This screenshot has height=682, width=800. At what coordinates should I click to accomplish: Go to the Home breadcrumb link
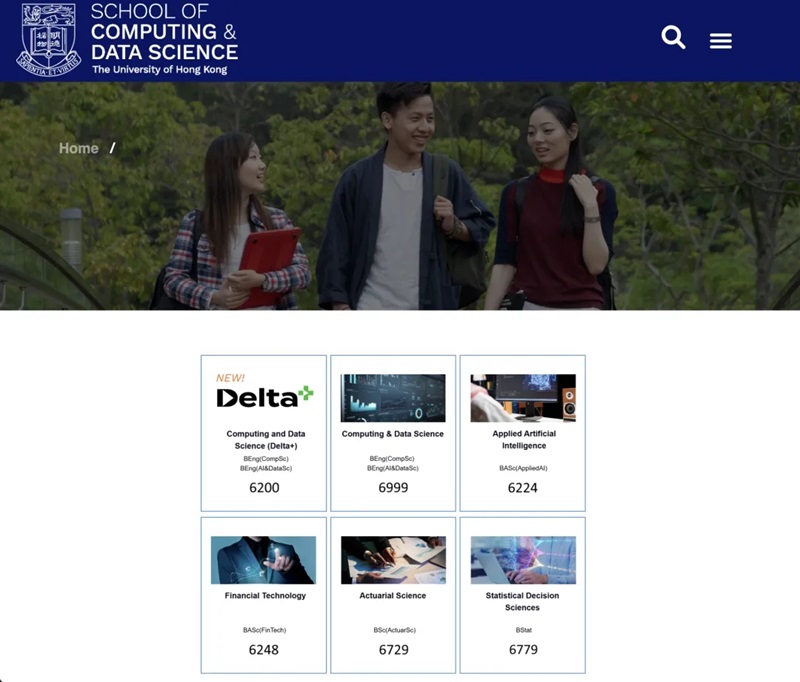79,148
